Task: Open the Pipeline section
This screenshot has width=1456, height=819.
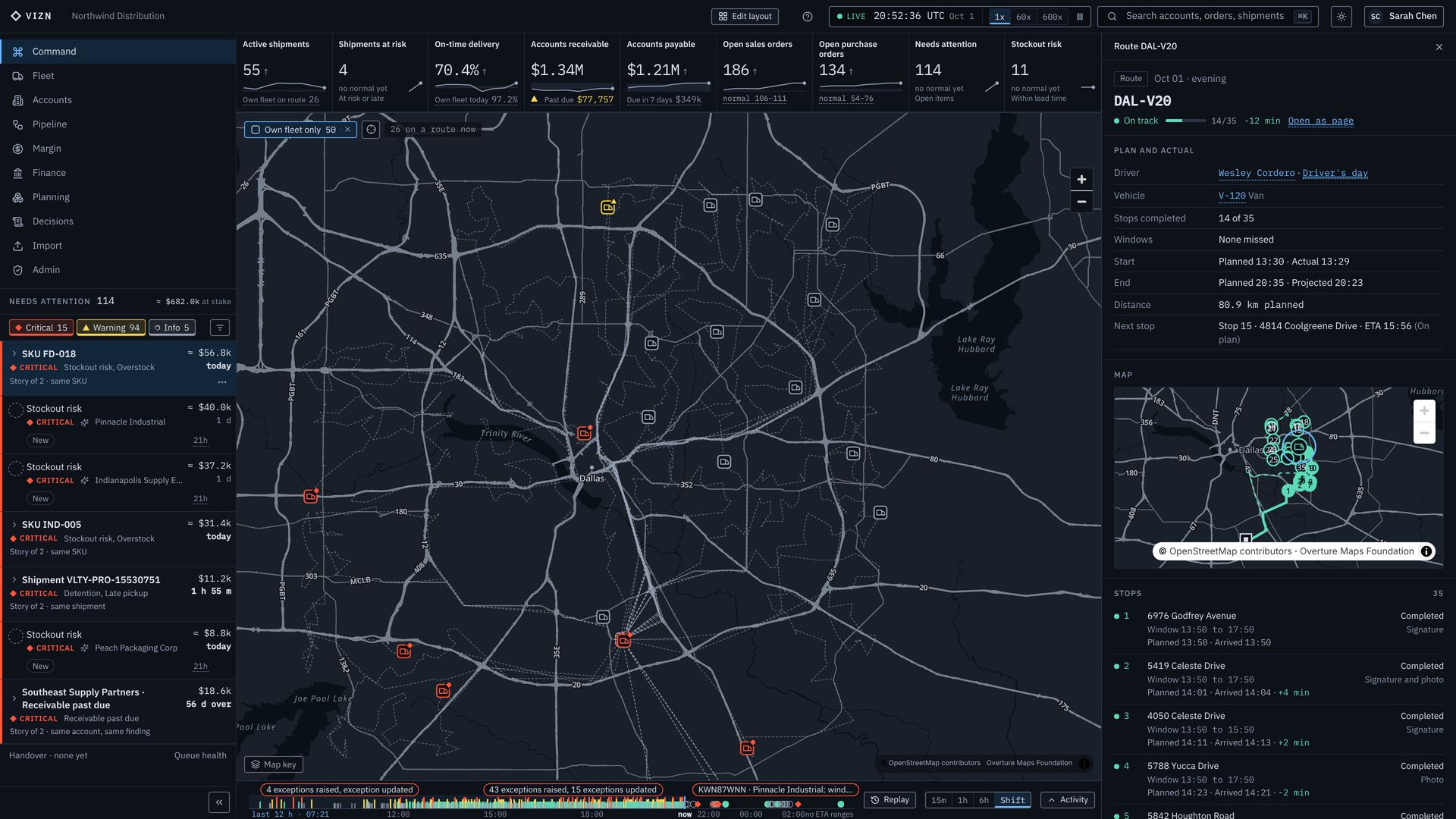Action: (118, 124)
